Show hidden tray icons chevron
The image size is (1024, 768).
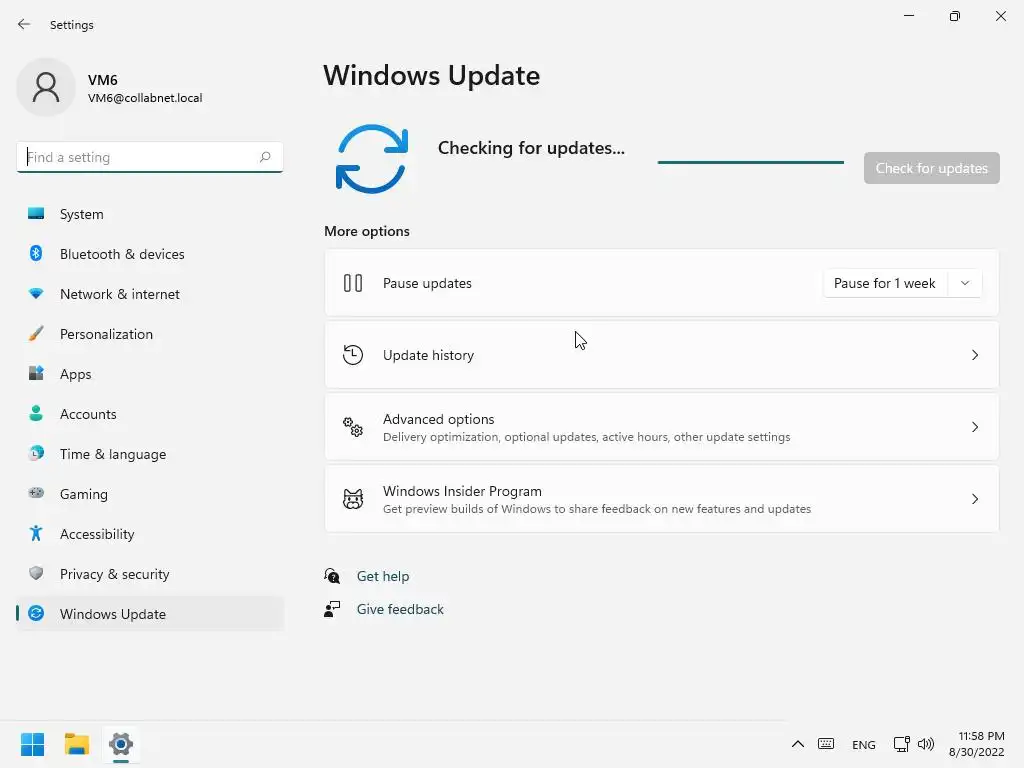coord(797,744)
